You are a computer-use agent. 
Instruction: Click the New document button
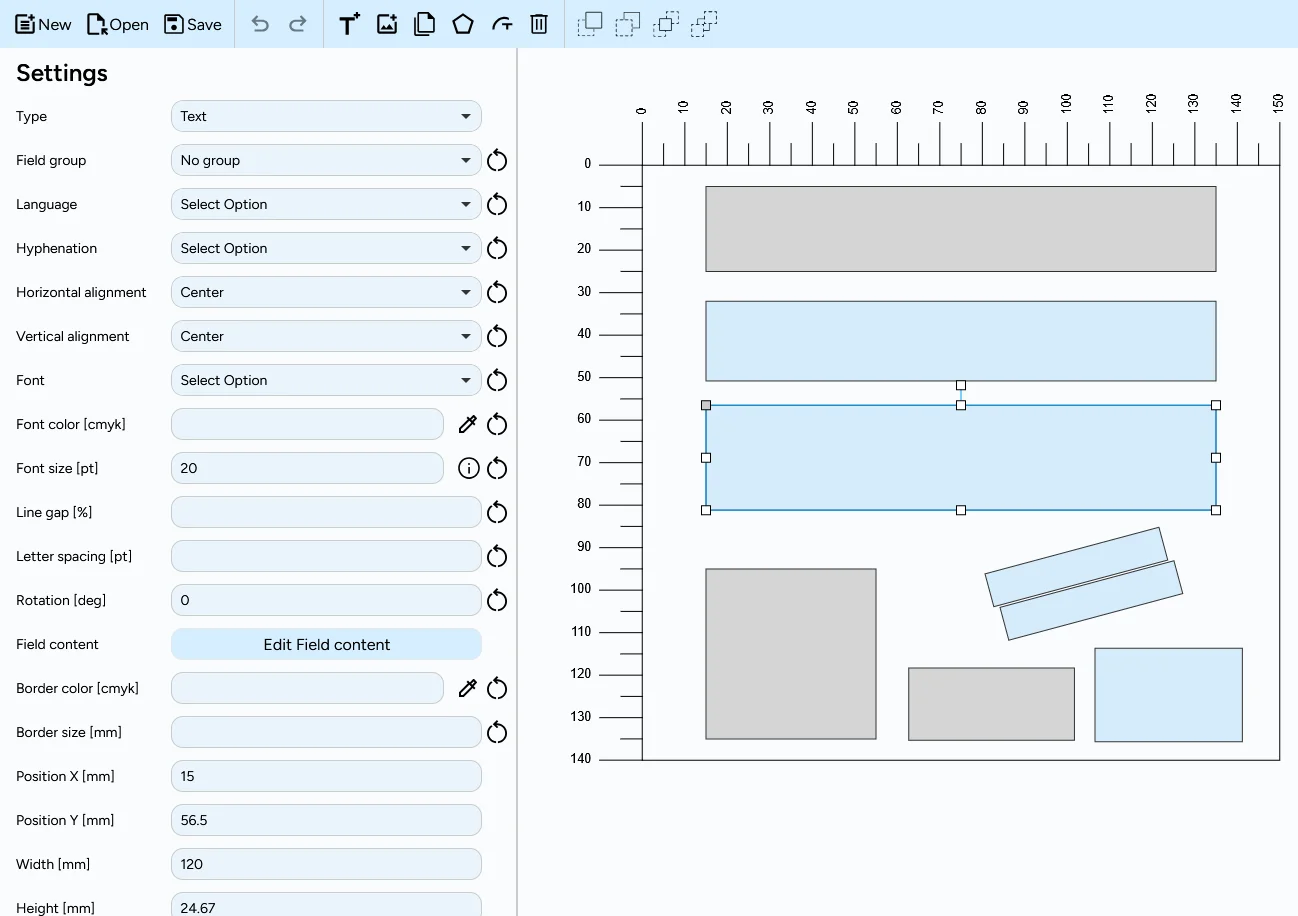[43, 24]
